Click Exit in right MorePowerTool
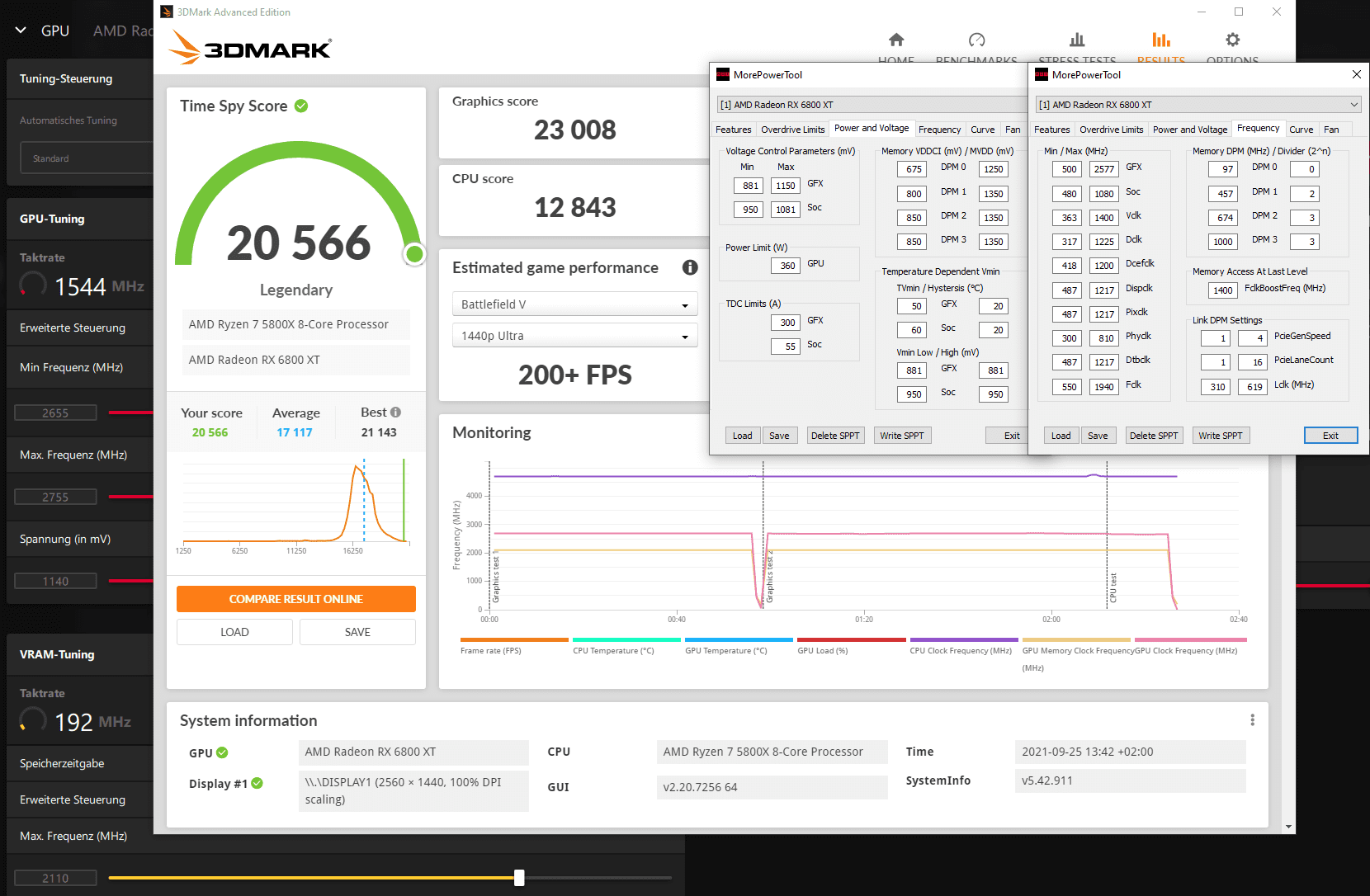 1330,436
